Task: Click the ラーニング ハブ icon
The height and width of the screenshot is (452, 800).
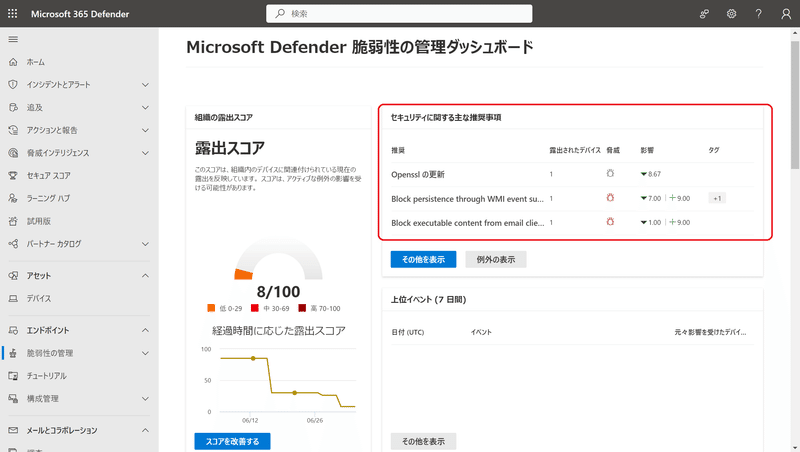Action: click(13, 198)
